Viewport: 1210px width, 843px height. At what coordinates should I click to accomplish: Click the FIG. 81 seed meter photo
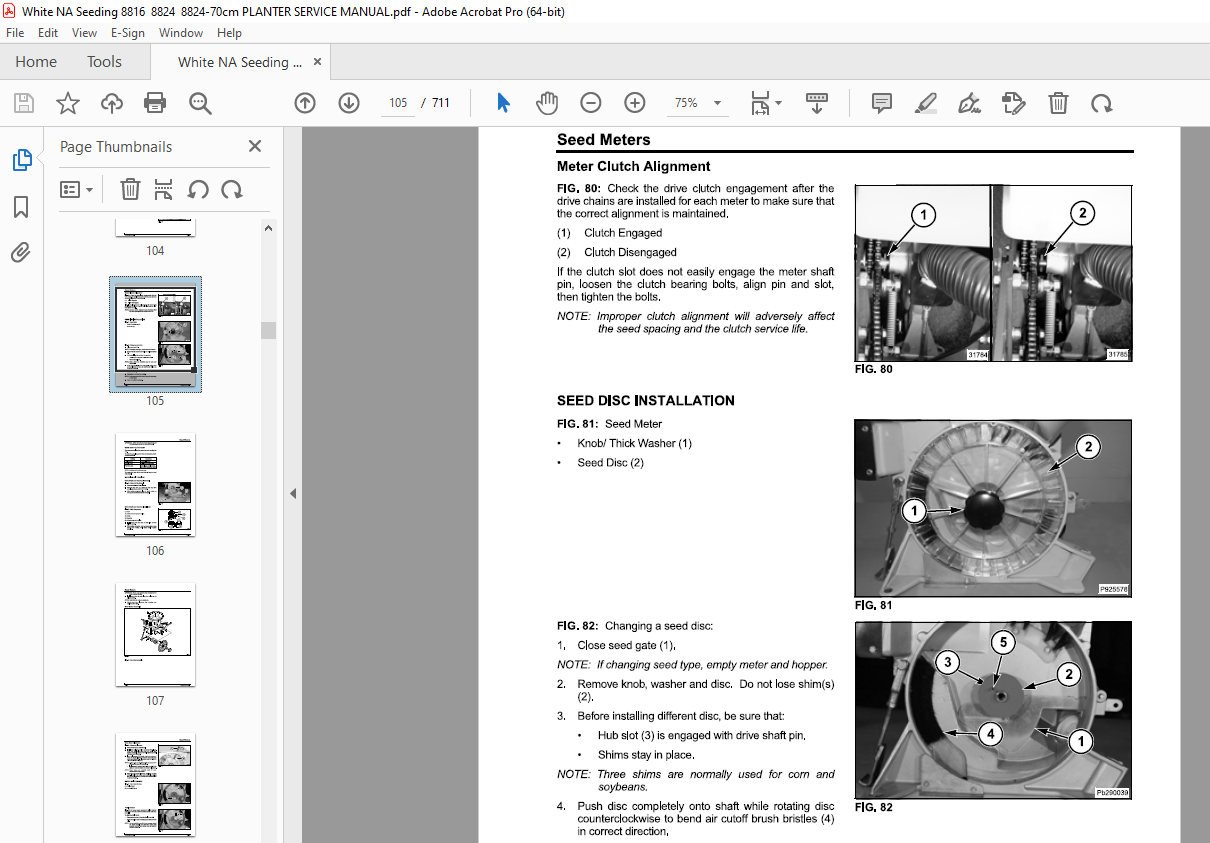[x=993, y=508]
